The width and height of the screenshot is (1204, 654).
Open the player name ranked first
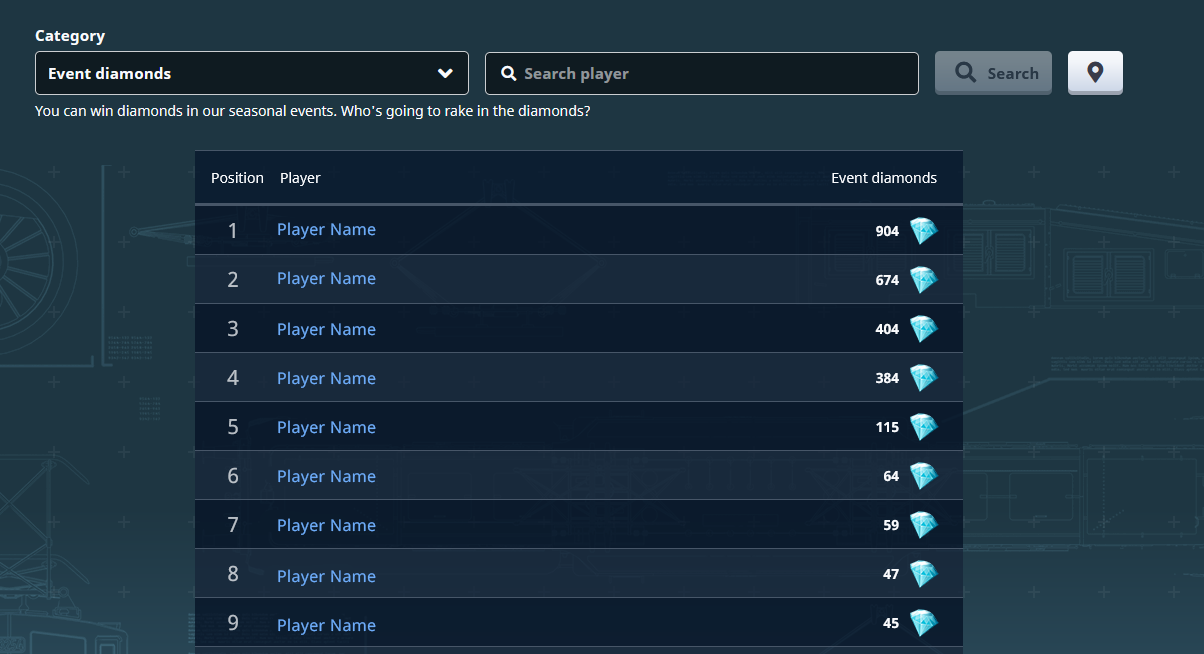click(x=326, y=230)
